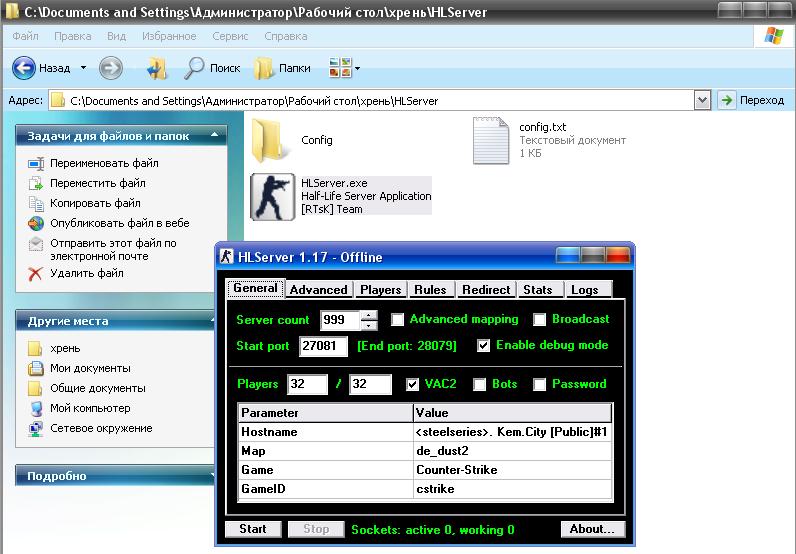Screen dimensions: 796x554
Task: Open the Файл menu
Action: [25, 36]
